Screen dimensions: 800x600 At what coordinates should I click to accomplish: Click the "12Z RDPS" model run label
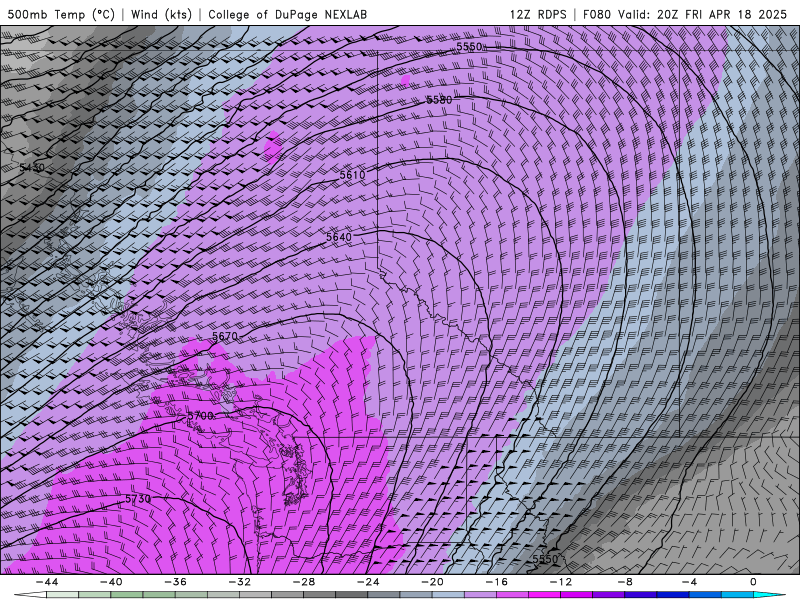[x=538, y=14]
